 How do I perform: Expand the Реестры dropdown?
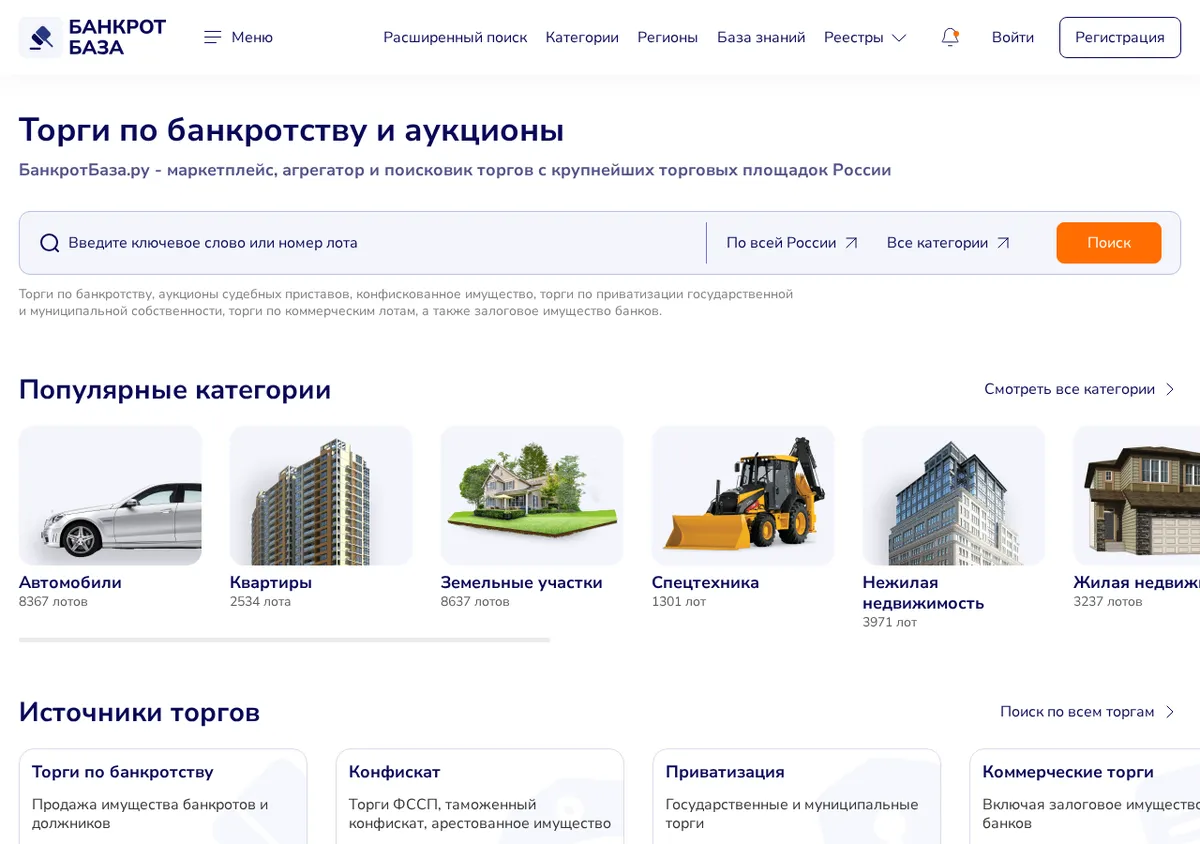tap(865, 37)
